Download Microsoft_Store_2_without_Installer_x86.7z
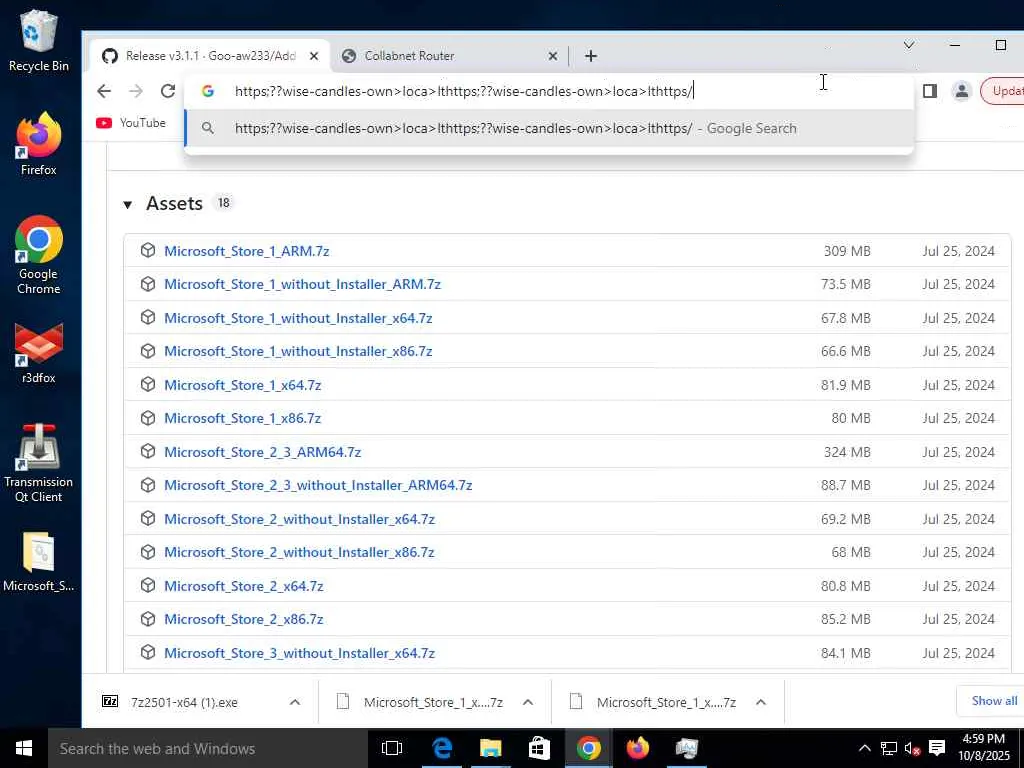 point(299,552)
